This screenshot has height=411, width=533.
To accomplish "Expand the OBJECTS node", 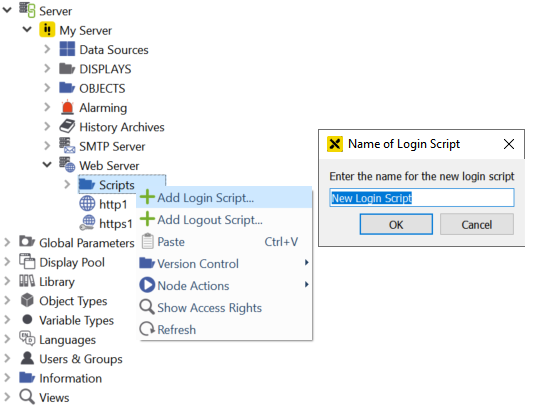I will click(47, 88).
